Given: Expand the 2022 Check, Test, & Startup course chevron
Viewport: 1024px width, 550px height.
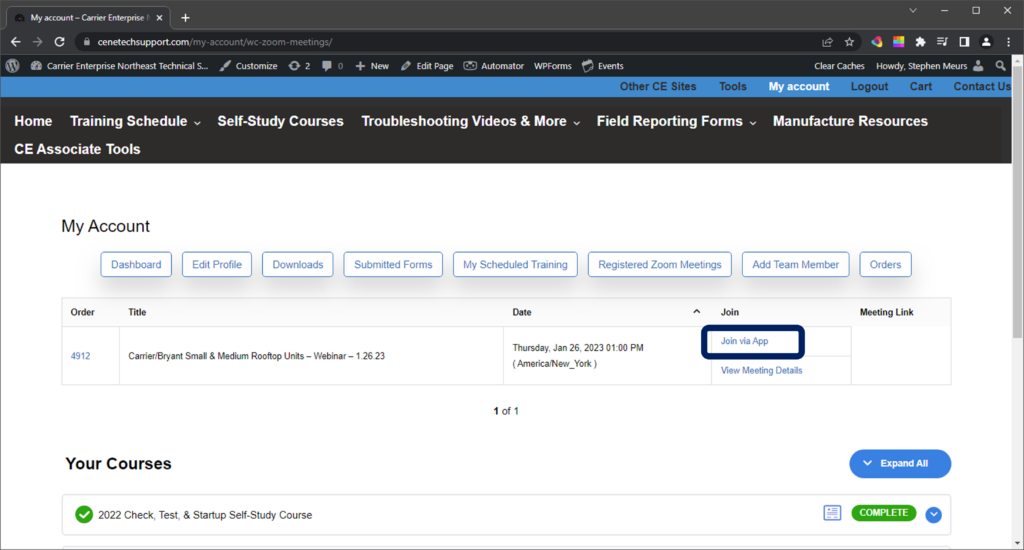Looking at the screenshot, I should click(934, 515).
